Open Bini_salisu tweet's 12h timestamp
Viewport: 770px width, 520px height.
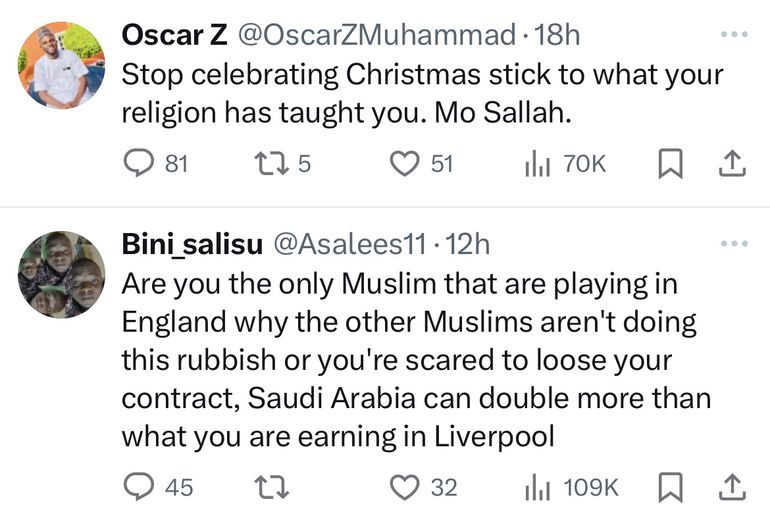tap(466, 244)
